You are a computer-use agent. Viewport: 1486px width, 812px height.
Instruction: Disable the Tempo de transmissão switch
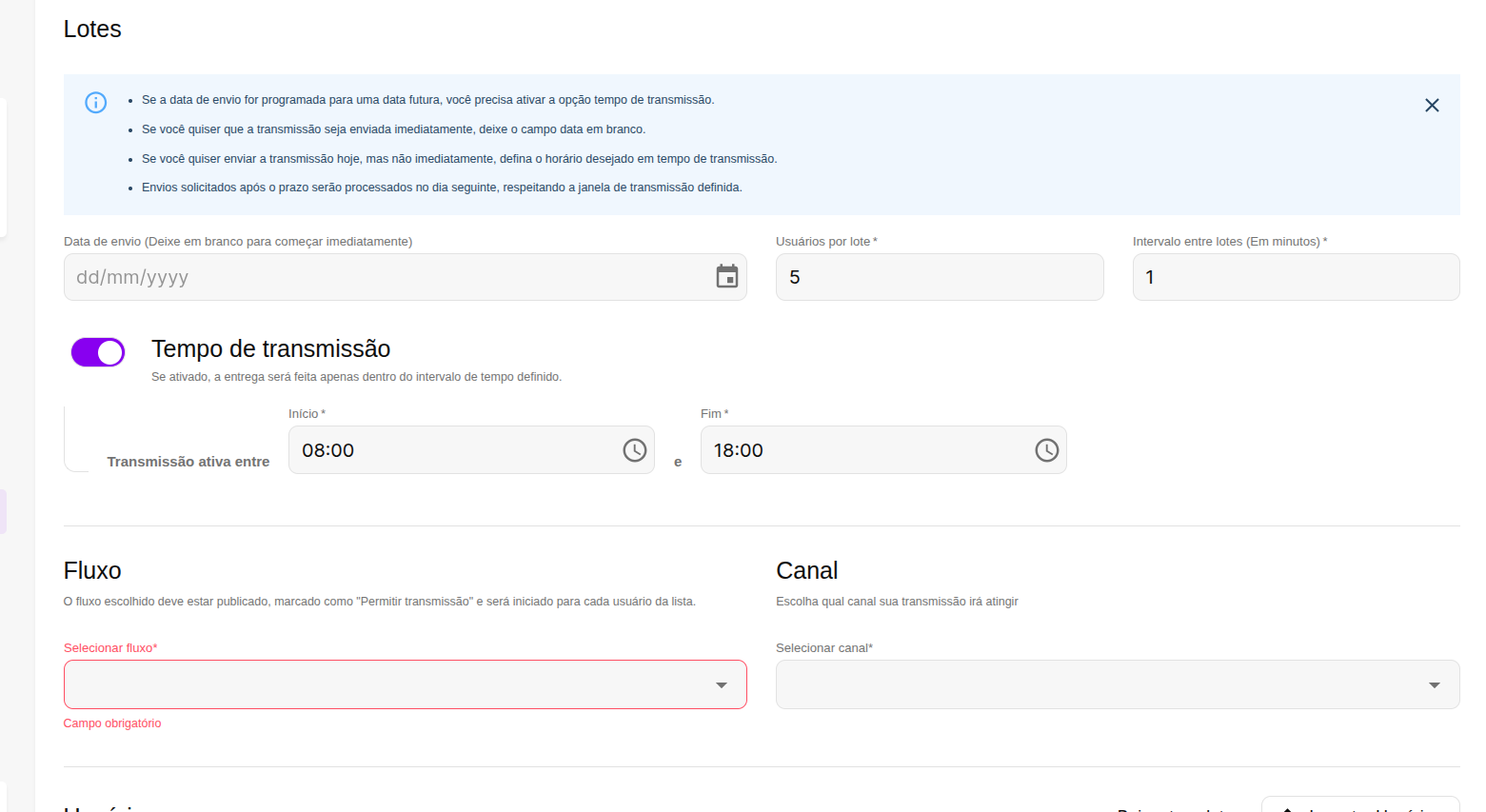[x=98, y=352]
